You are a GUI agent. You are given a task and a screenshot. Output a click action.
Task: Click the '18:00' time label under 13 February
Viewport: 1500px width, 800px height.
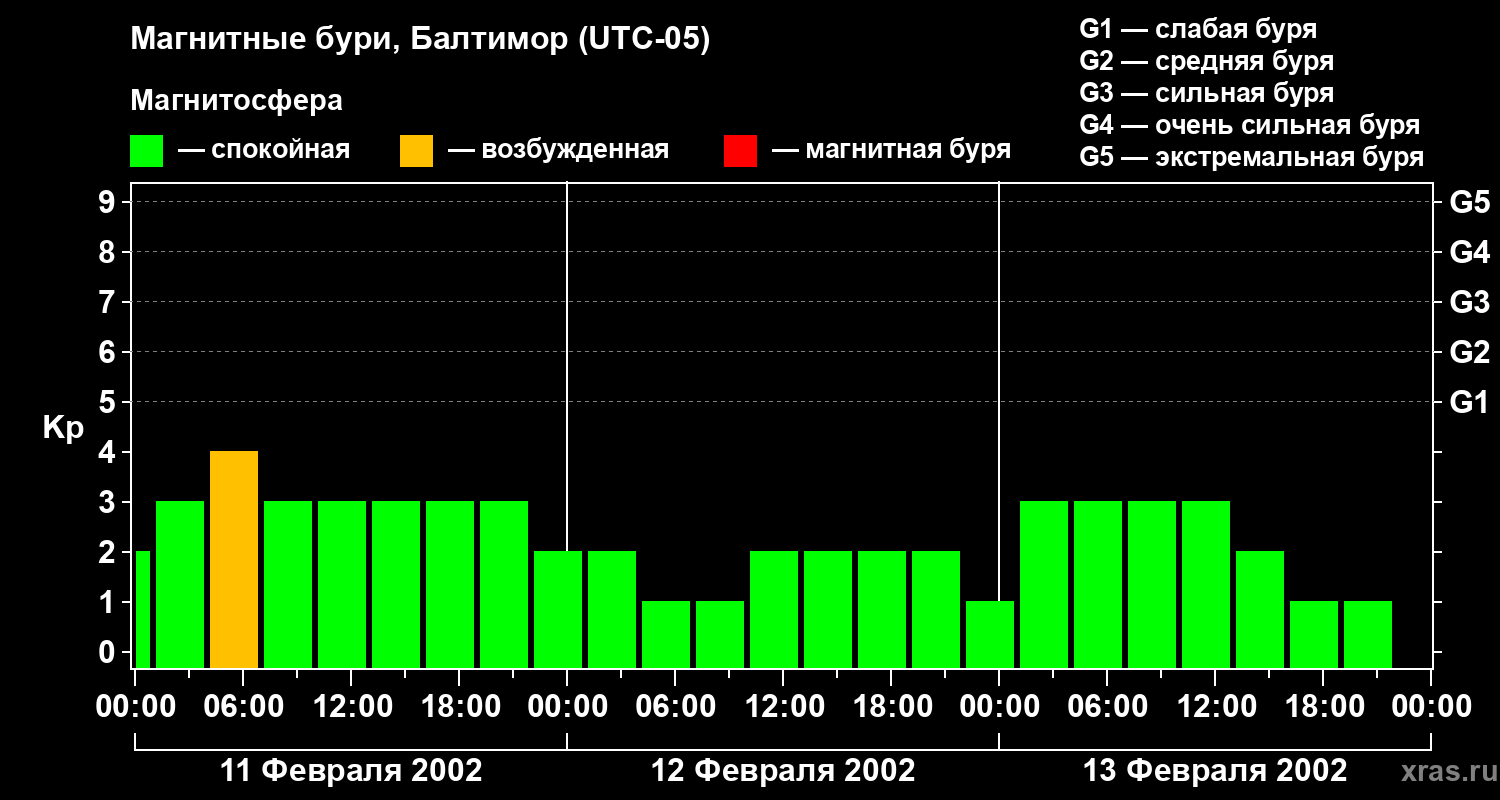click(1323, 707)
